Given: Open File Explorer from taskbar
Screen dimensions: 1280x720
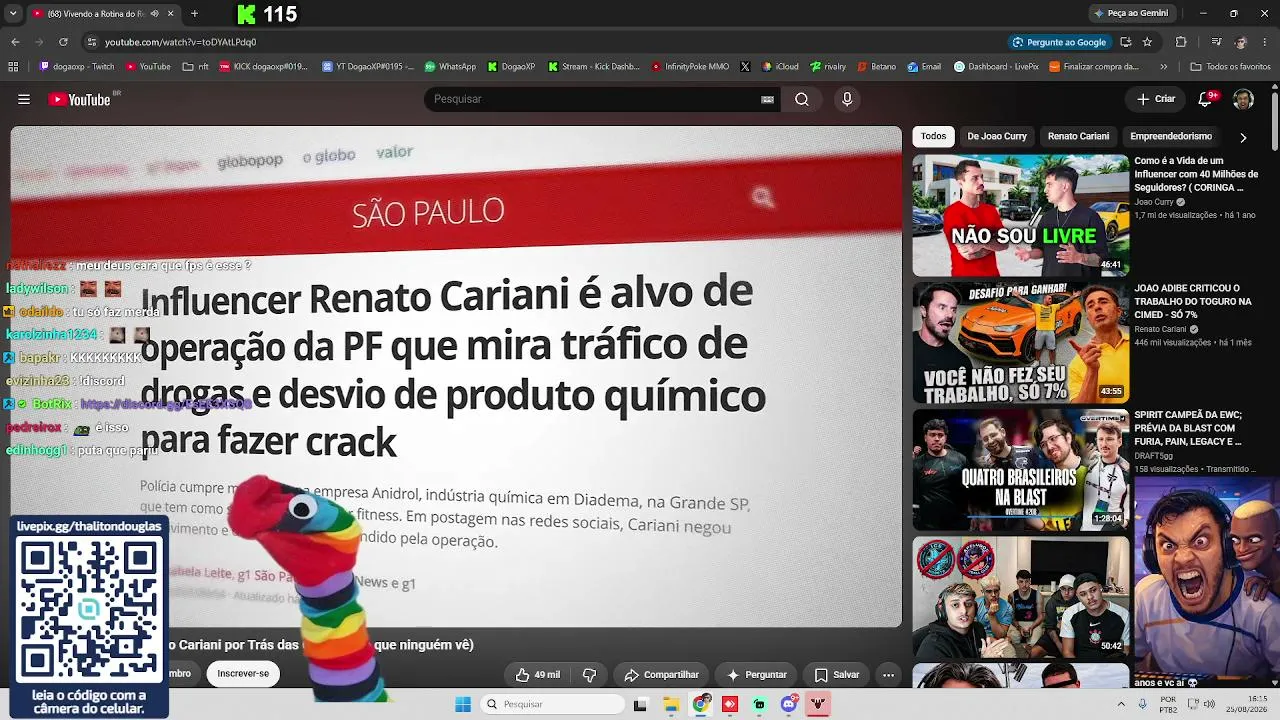Looking at the screenshot, I should (x=671, y=704).
